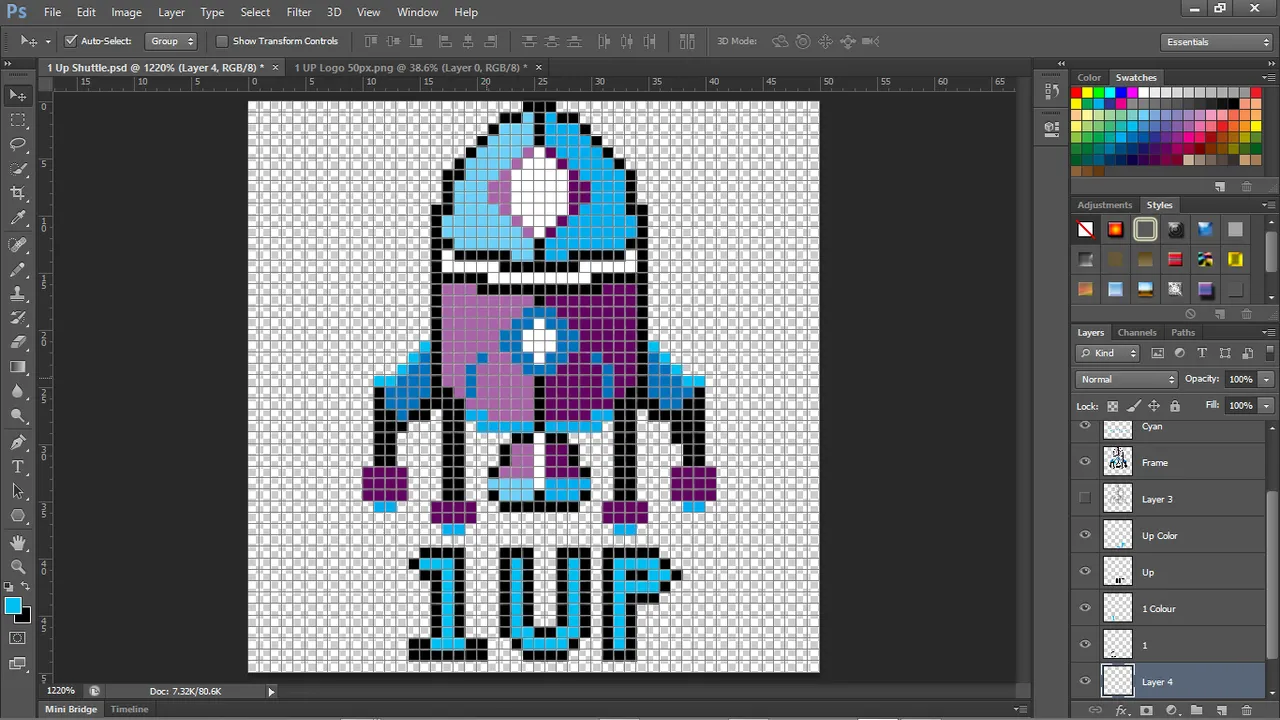Delete layer using the trash icon
1280x720 pixels.
tap(1246, 710)
